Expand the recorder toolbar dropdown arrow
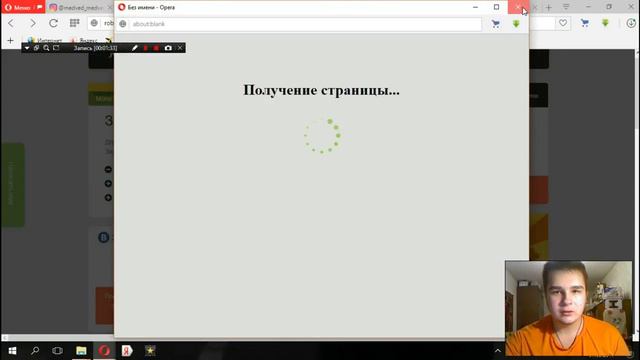Viewport: 640px width, 360px height. (27, 48)
